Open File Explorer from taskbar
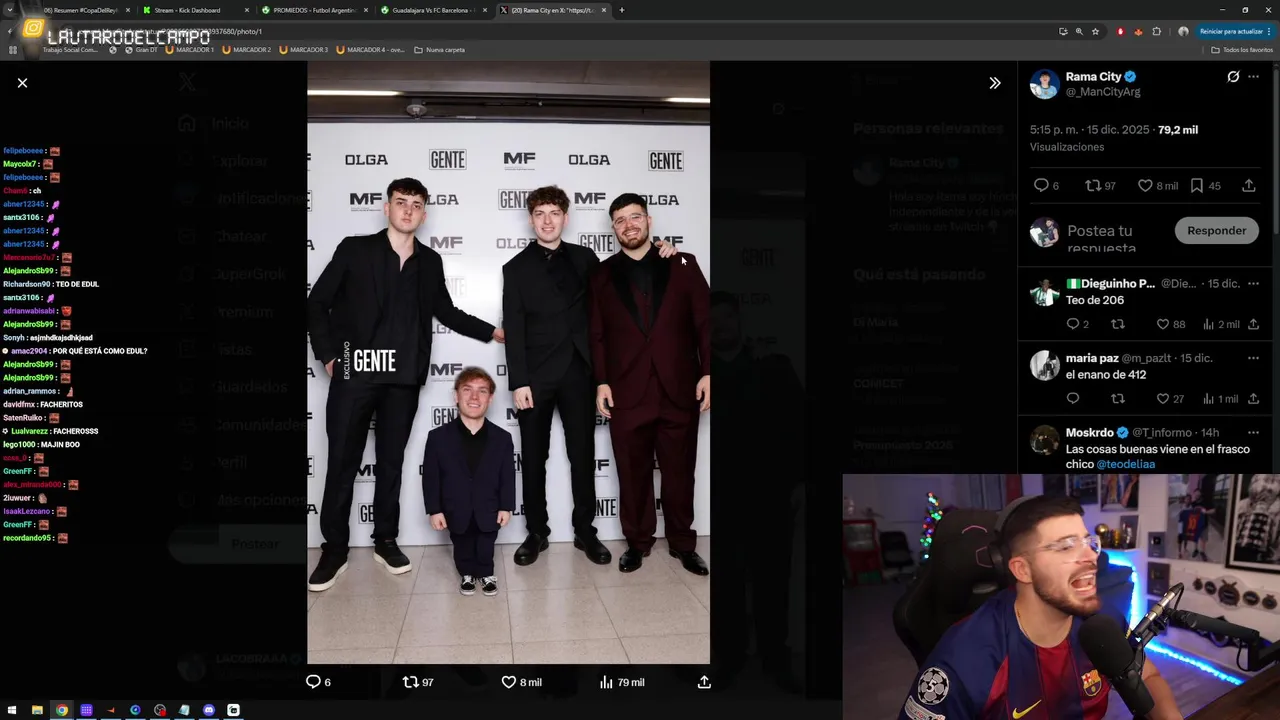 tap(37, 710)
